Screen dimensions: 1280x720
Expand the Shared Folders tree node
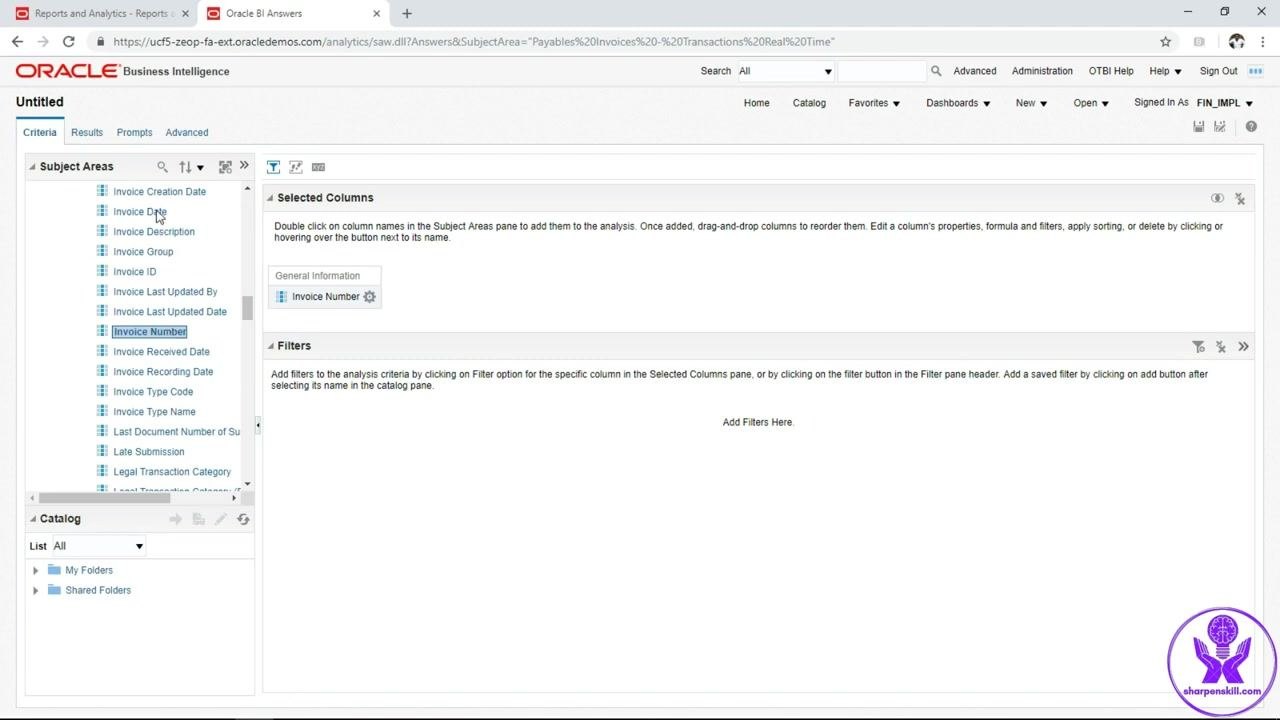pos(36,591)
